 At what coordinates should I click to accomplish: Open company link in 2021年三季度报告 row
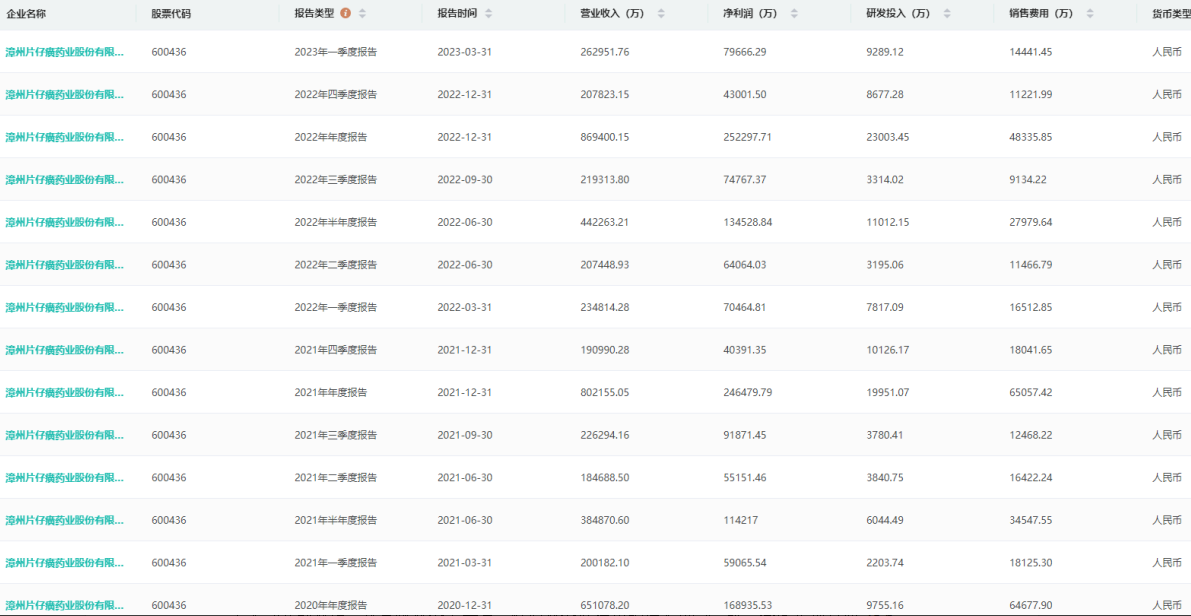(x=65, y=435)
